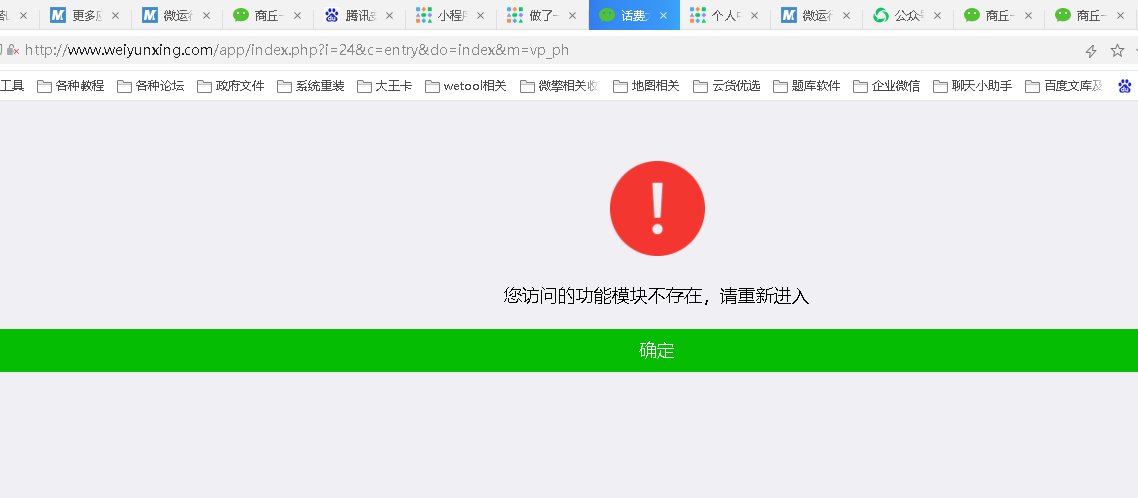Click the green 确定 confirm button
1138x498 pixels.
pos(569,351)
